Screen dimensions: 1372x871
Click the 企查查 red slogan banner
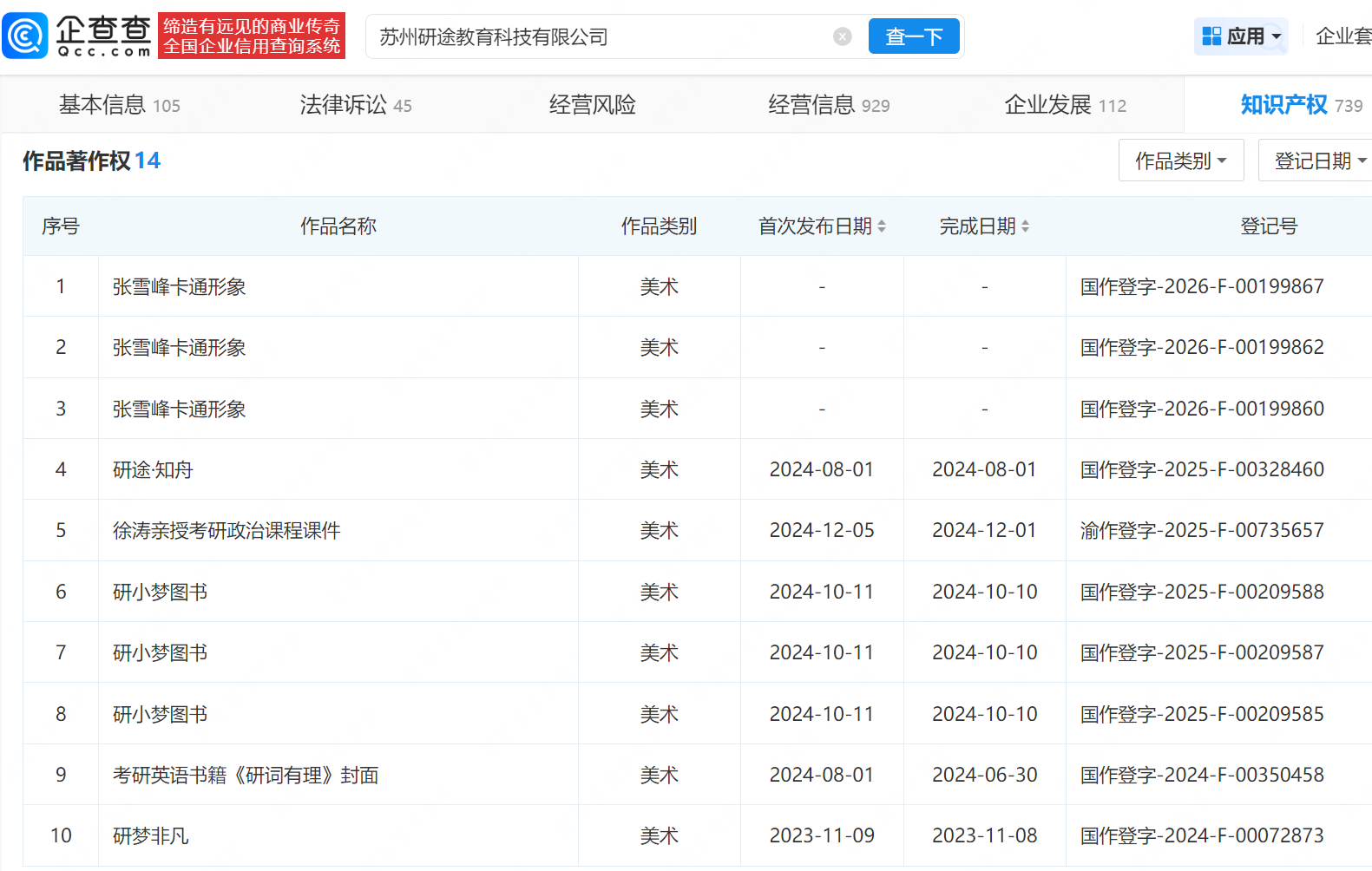click(x=252, y=36)
